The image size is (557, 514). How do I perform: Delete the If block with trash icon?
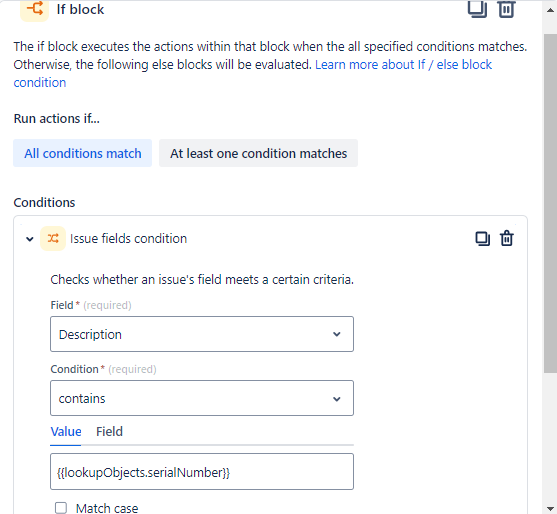506,9
